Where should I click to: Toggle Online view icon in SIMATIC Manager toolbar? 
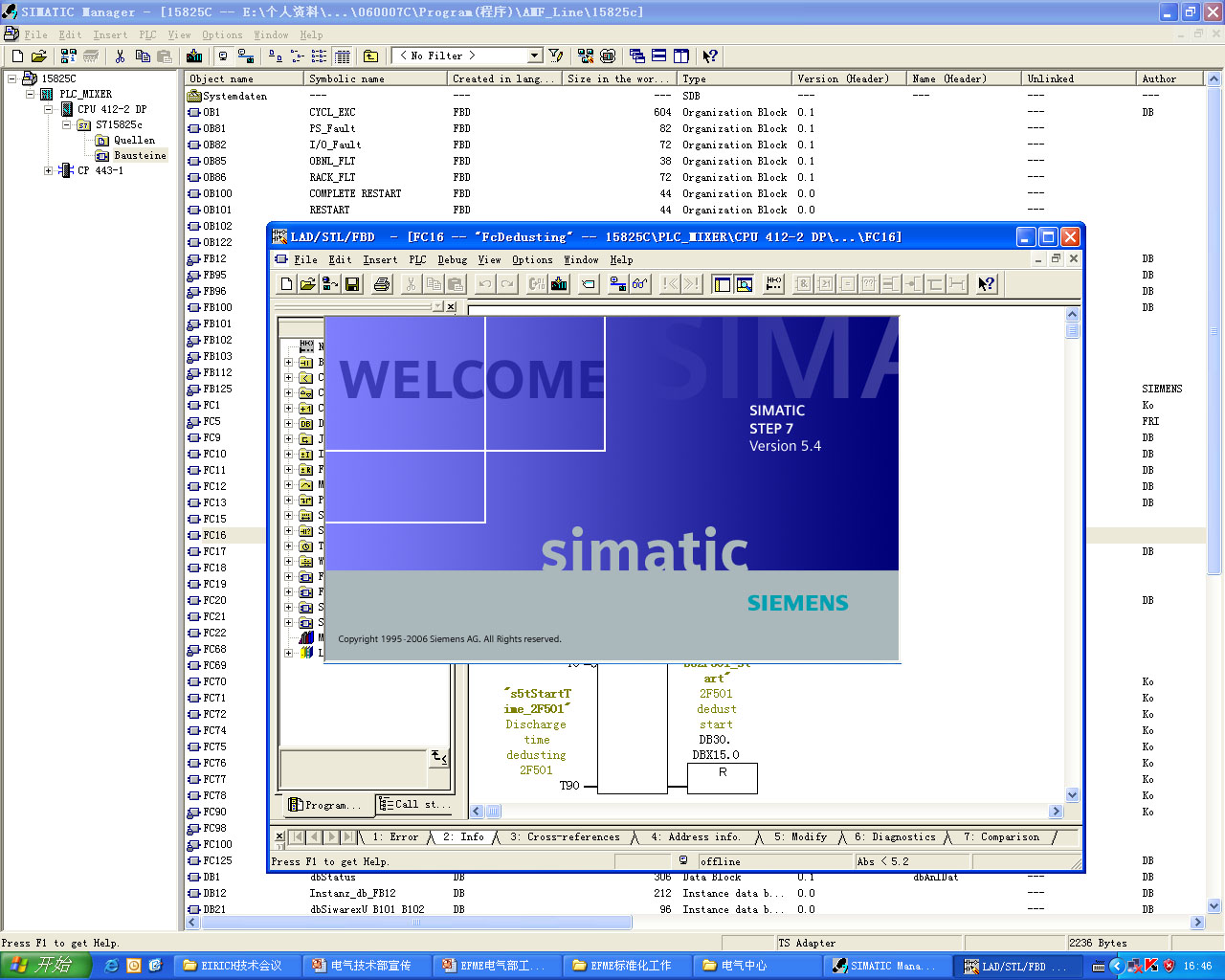coord(223,56)
